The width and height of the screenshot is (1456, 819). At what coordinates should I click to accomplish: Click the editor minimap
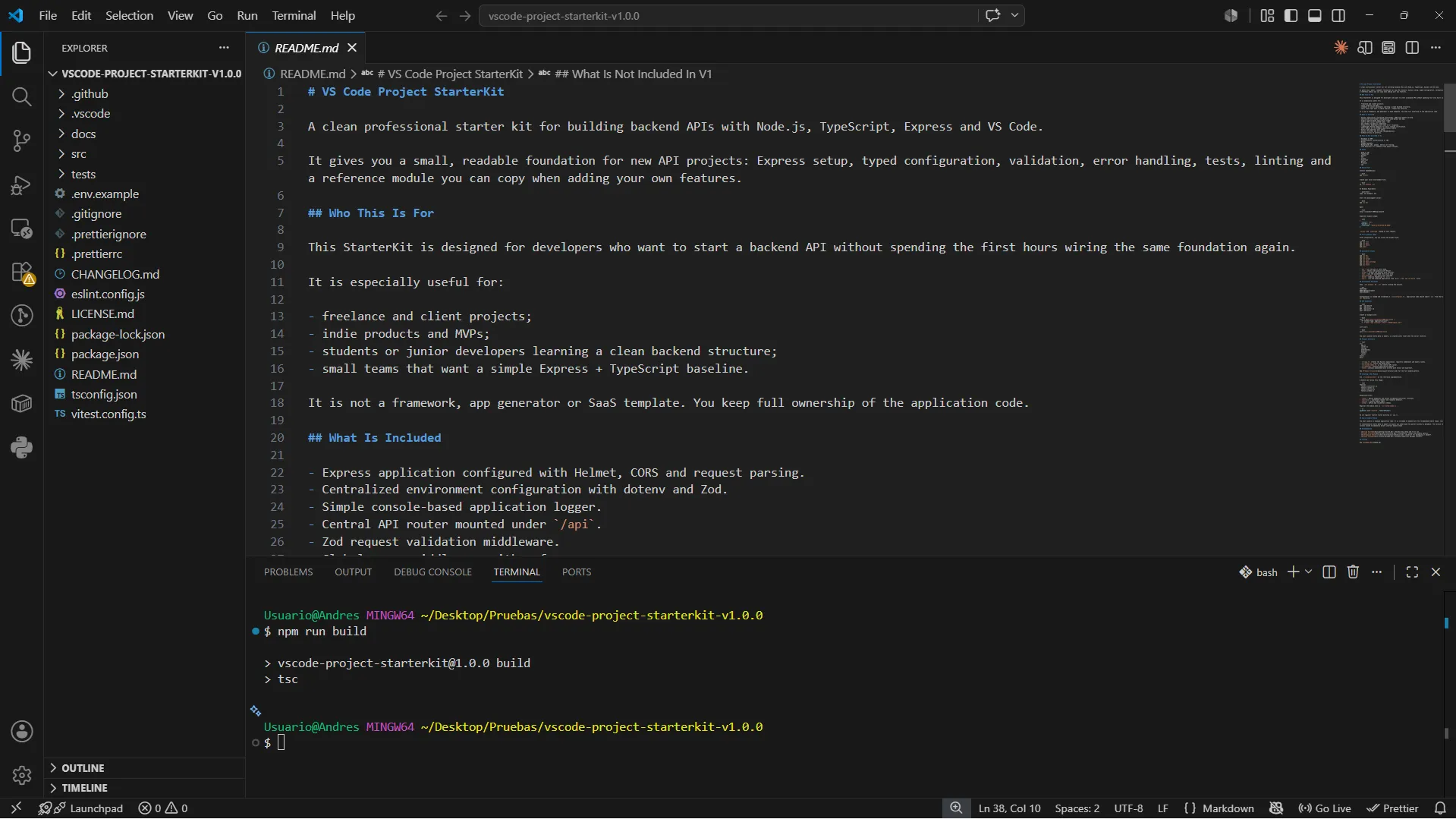pyautogui.click(x=1400, y=262)
